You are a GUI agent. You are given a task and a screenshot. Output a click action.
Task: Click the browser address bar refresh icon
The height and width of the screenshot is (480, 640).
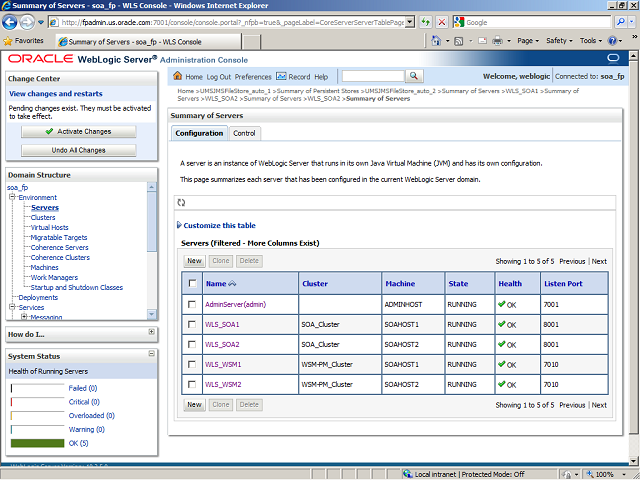tap(425, 22)
